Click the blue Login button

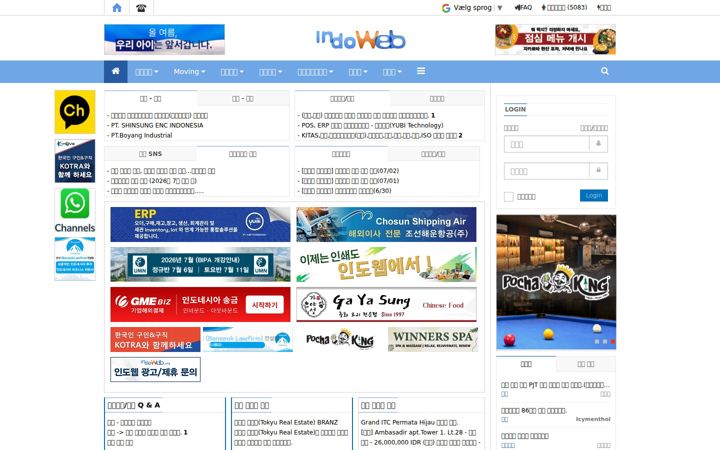[594, 195]
